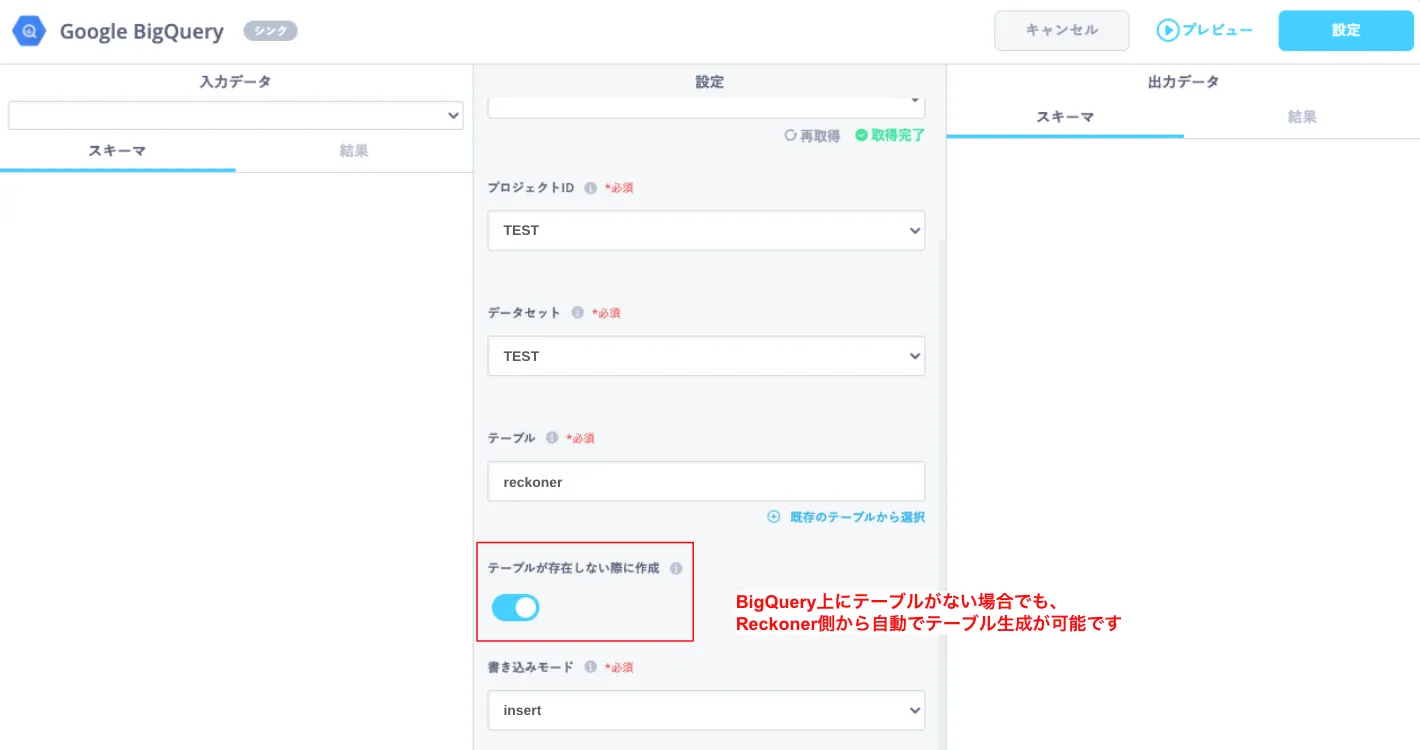
Task: Click the info icon beside 書き込みモード
Action: coord(590,667)
